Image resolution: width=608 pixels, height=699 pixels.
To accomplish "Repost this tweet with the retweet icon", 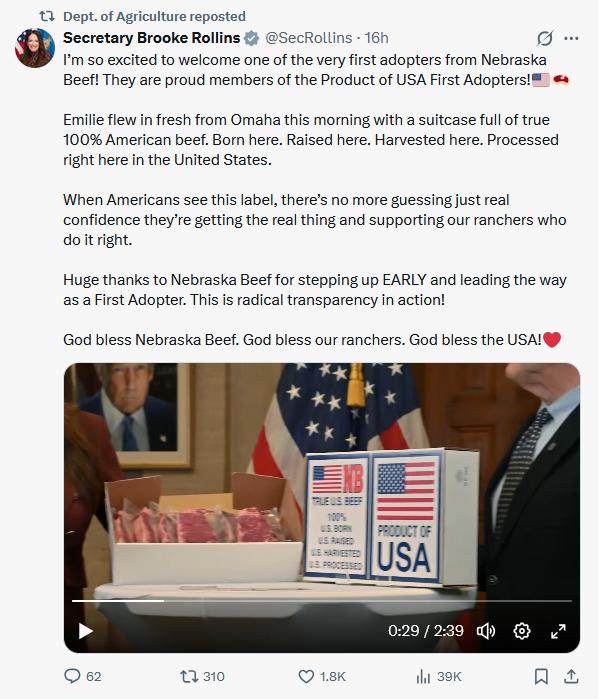I will 188,676.
